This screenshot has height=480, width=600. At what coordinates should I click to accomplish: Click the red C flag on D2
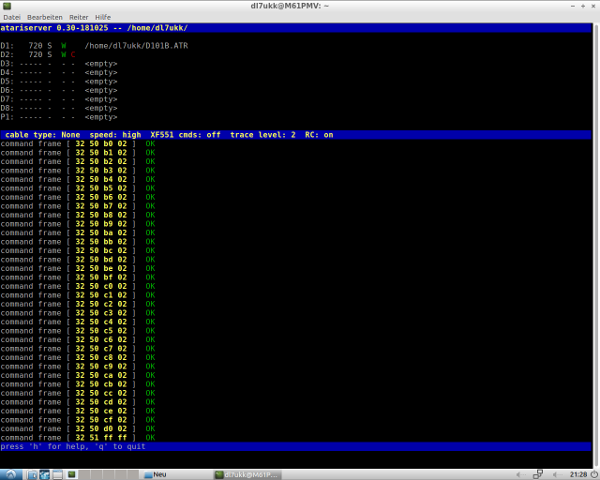pyautogui.click(x=73, y=55)
